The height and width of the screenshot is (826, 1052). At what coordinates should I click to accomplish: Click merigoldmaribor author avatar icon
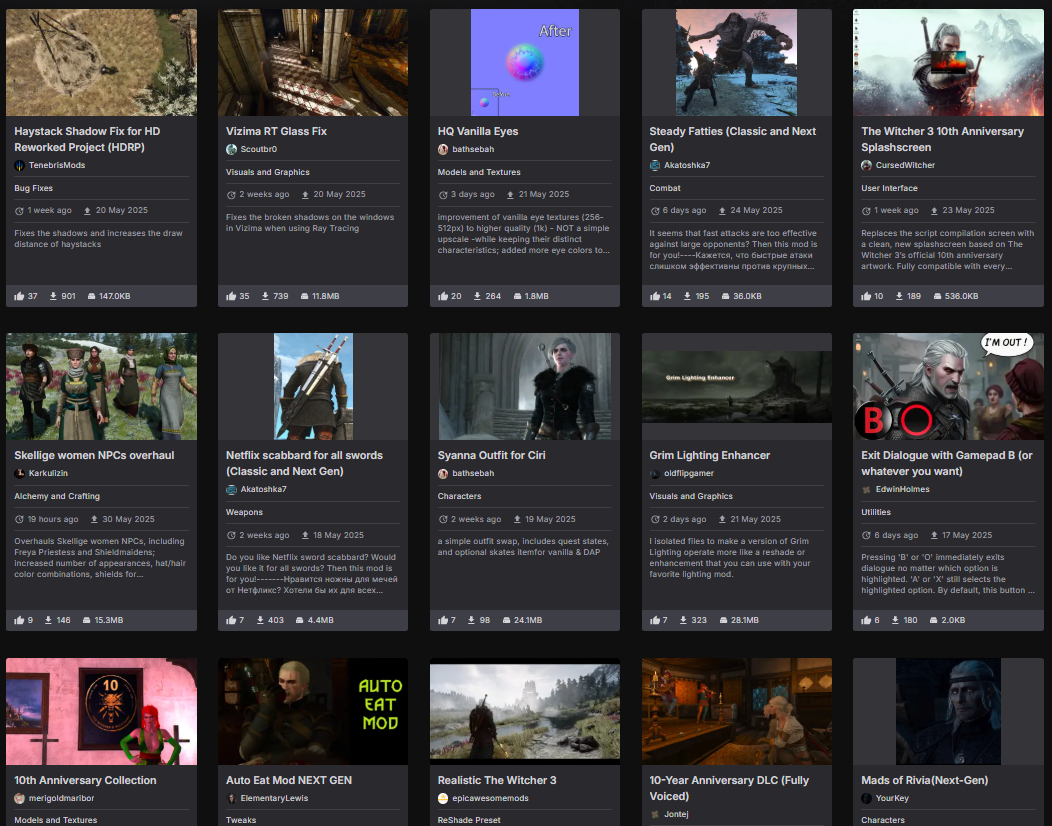pyautogui.click(x=19, y=798)
